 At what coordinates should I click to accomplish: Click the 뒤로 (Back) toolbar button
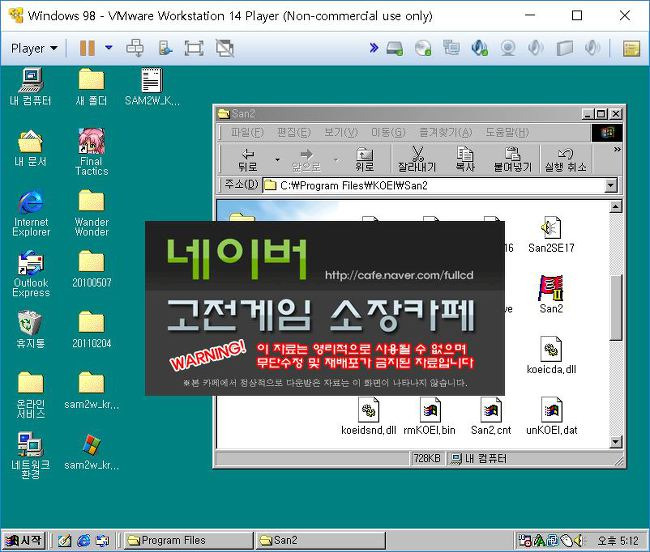[247, 160]
